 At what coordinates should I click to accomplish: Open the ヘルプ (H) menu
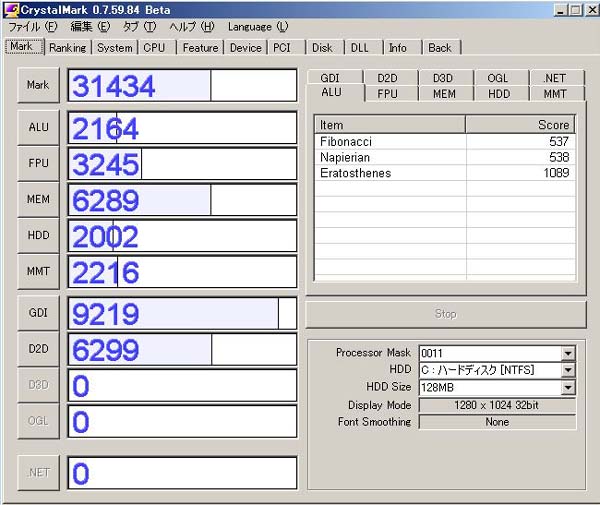pyautogui.click(x=192, y=27)
